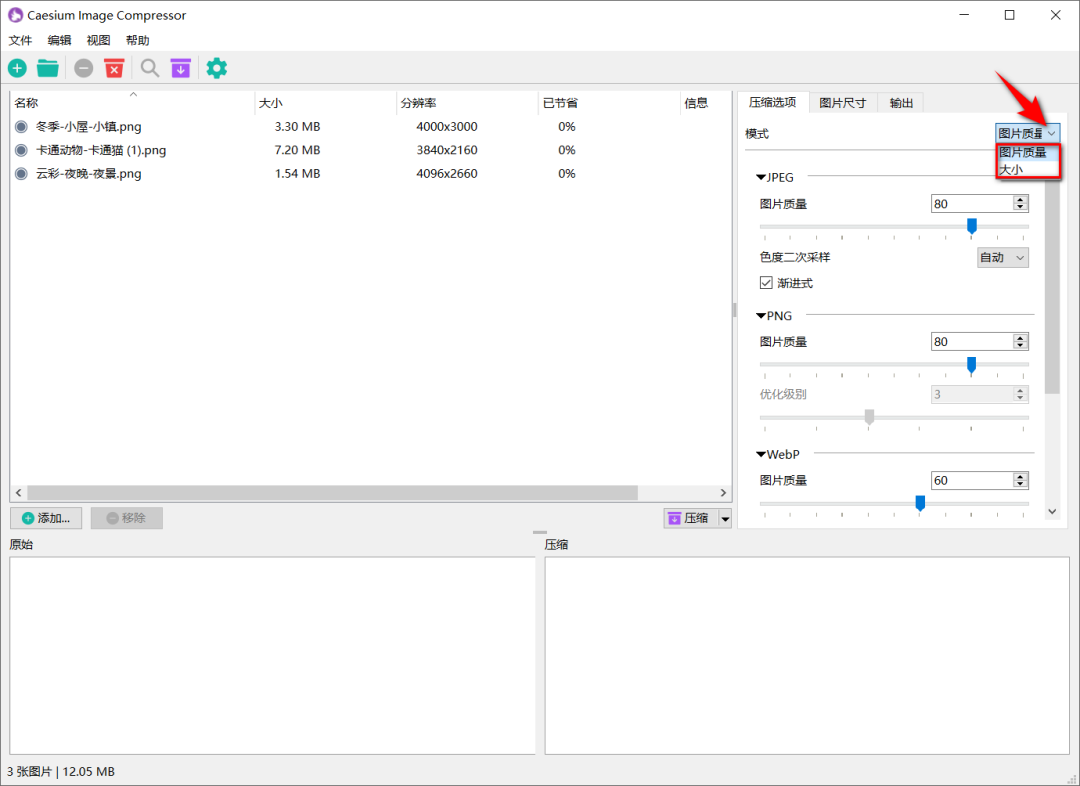The width and height of the screenshot is (1080, 786).
Task: Click down arrow of options panel scrollbar
Action: pos(1052,511)
